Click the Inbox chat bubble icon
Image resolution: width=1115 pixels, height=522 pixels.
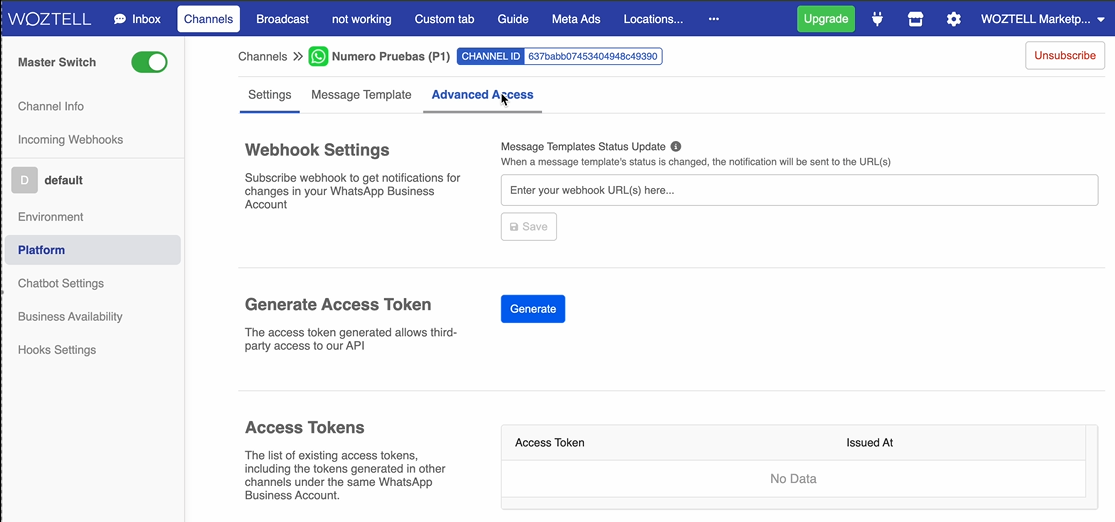pyautogui.click(x=120, y=19)
